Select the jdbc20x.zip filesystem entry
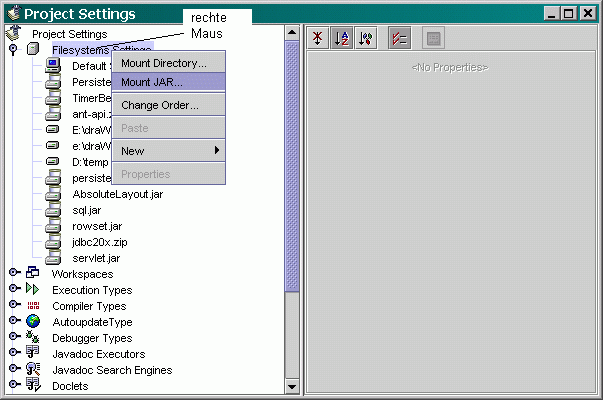Viewport: 603px width, 400px height. pos(100,242)
